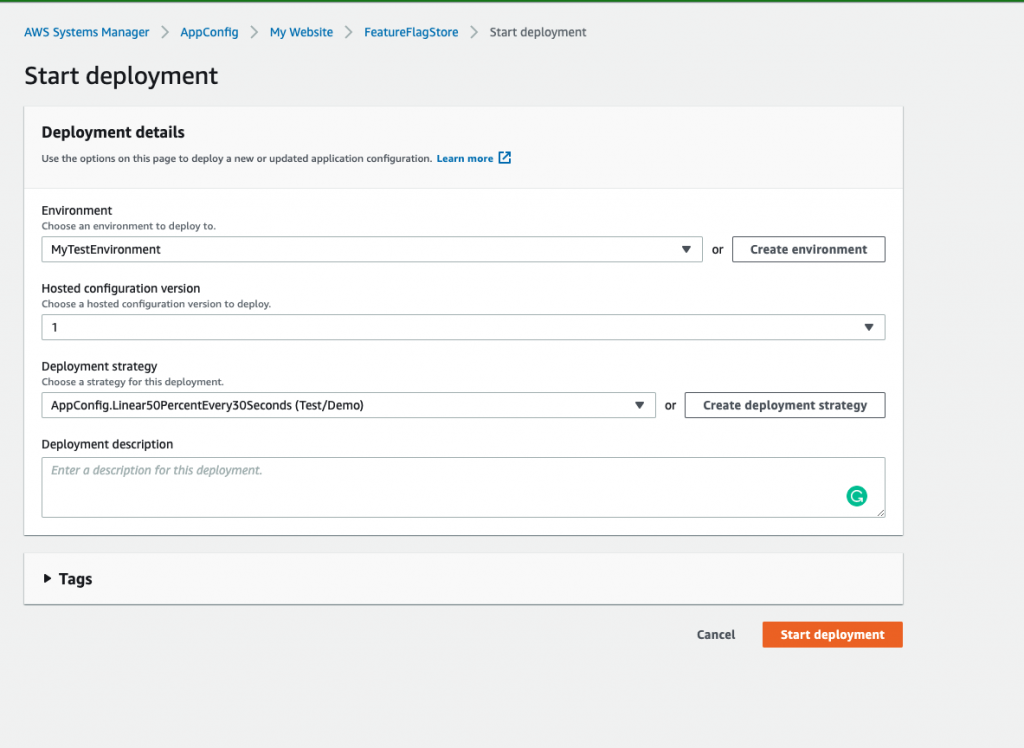Click 'Choose a strategy for this deployment.' hint

133,382
